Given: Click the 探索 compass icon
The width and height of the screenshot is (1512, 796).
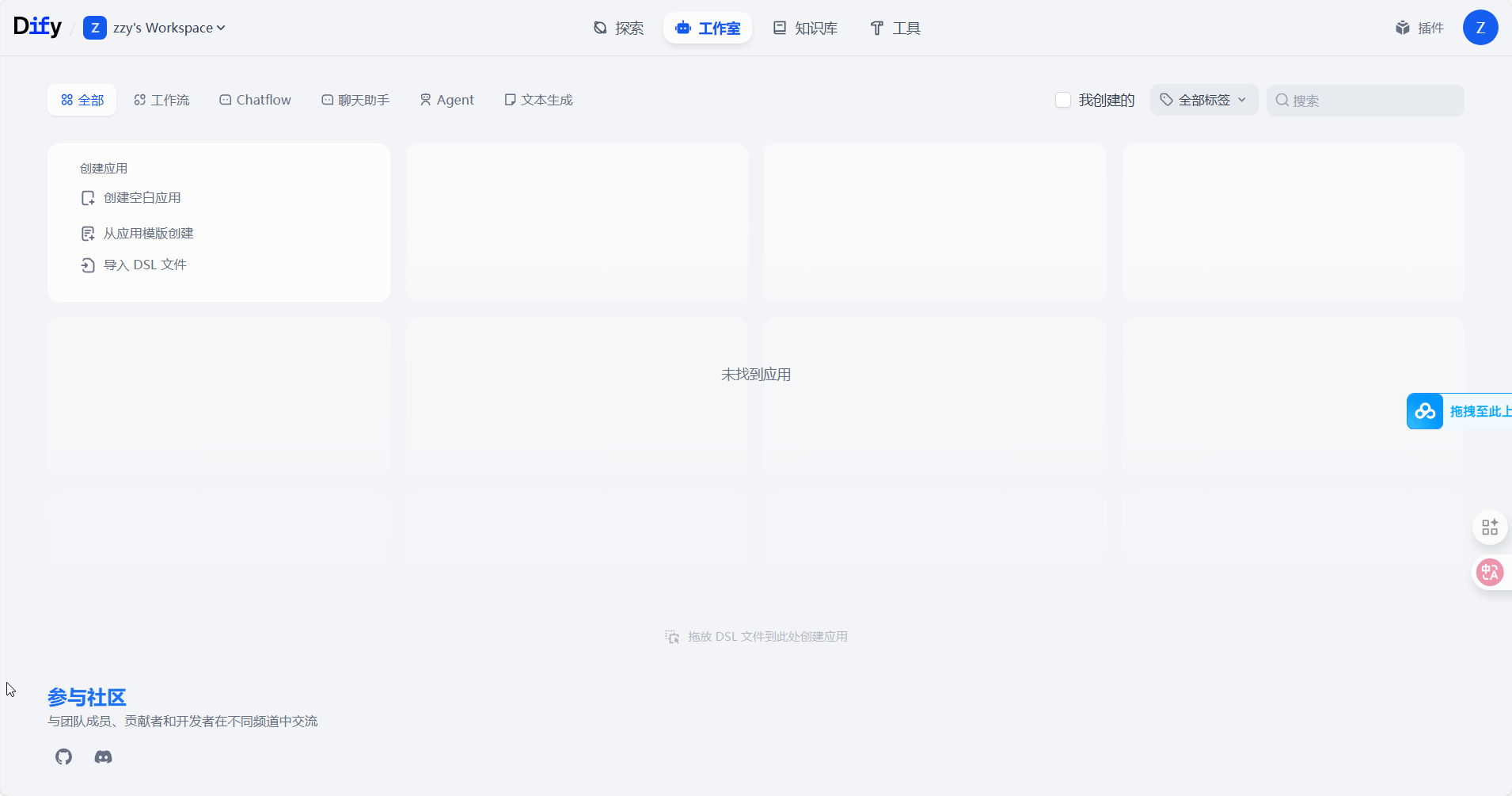Looking at the screenshot, I should click(x=600, y=29).
